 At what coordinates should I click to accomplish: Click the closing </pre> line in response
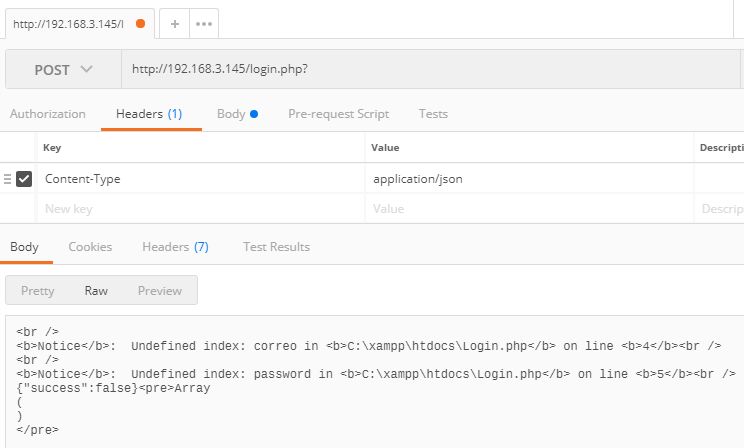[x=37, y=430]
